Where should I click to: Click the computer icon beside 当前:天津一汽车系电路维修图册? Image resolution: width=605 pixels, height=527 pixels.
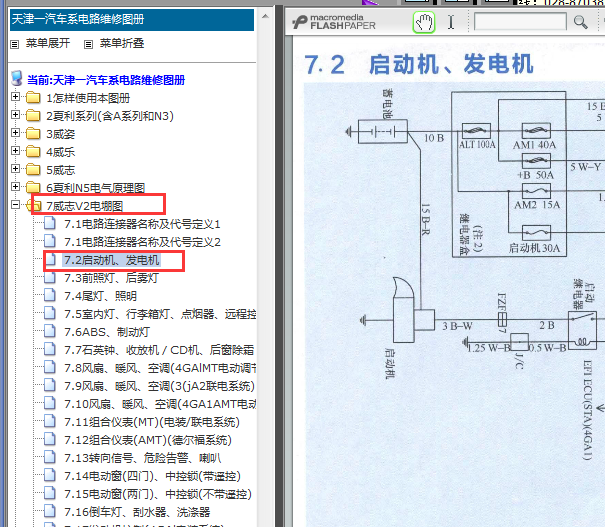(x=17, y=78)
